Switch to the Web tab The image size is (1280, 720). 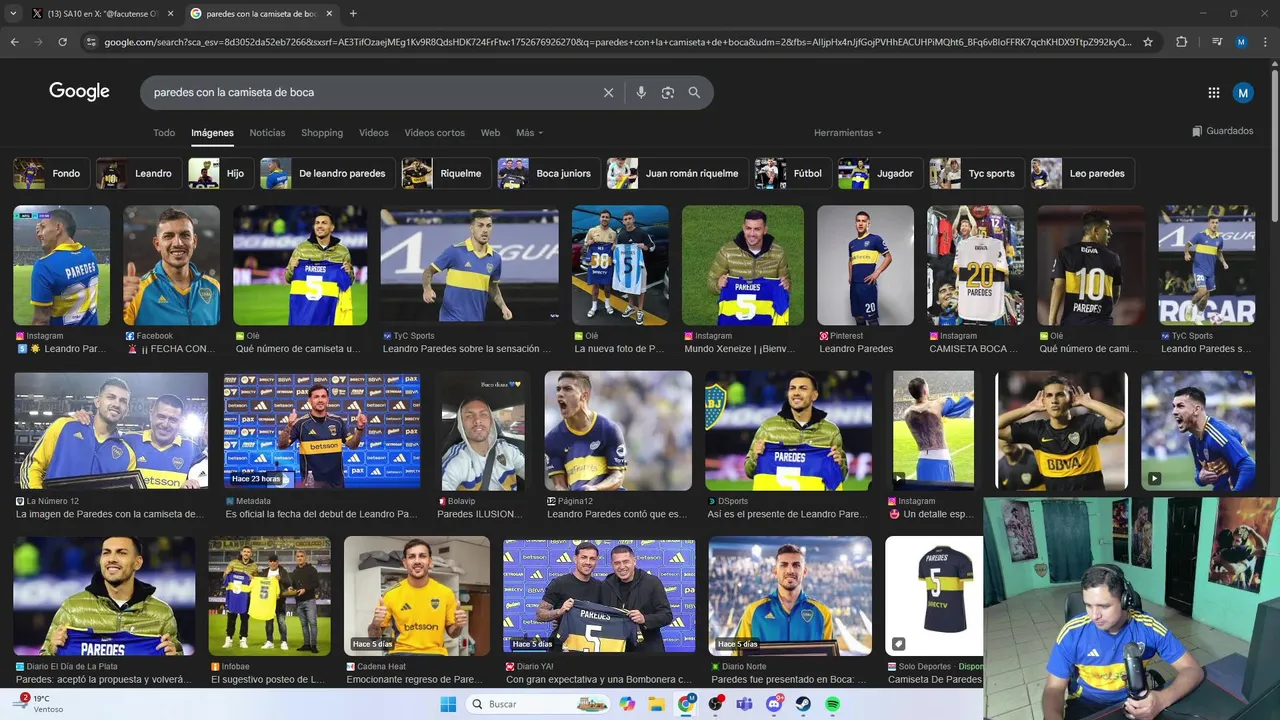click(490, 133)
